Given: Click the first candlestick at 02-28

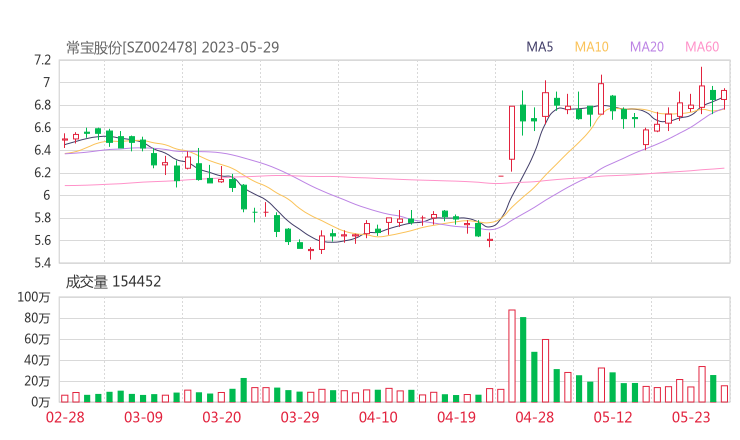Looking at the screenshot, I should (65, 140).
